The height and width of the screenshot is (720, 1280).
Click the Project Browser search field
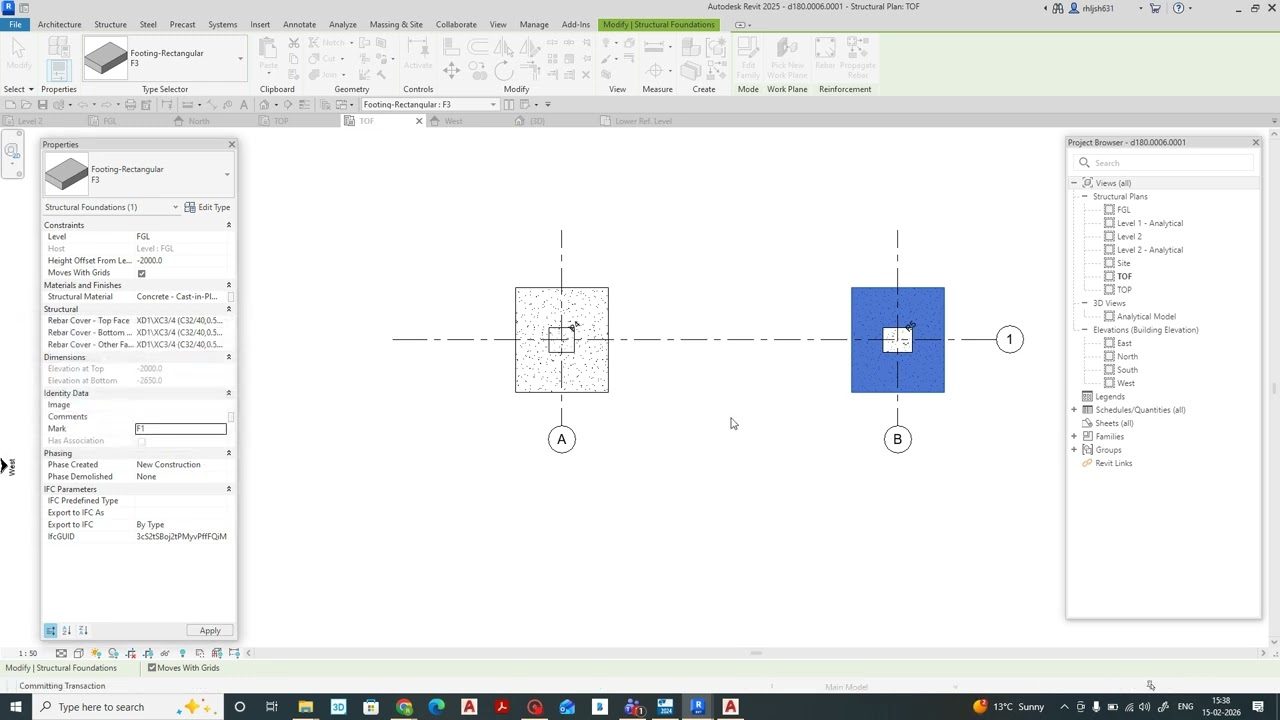(1165, 163)
